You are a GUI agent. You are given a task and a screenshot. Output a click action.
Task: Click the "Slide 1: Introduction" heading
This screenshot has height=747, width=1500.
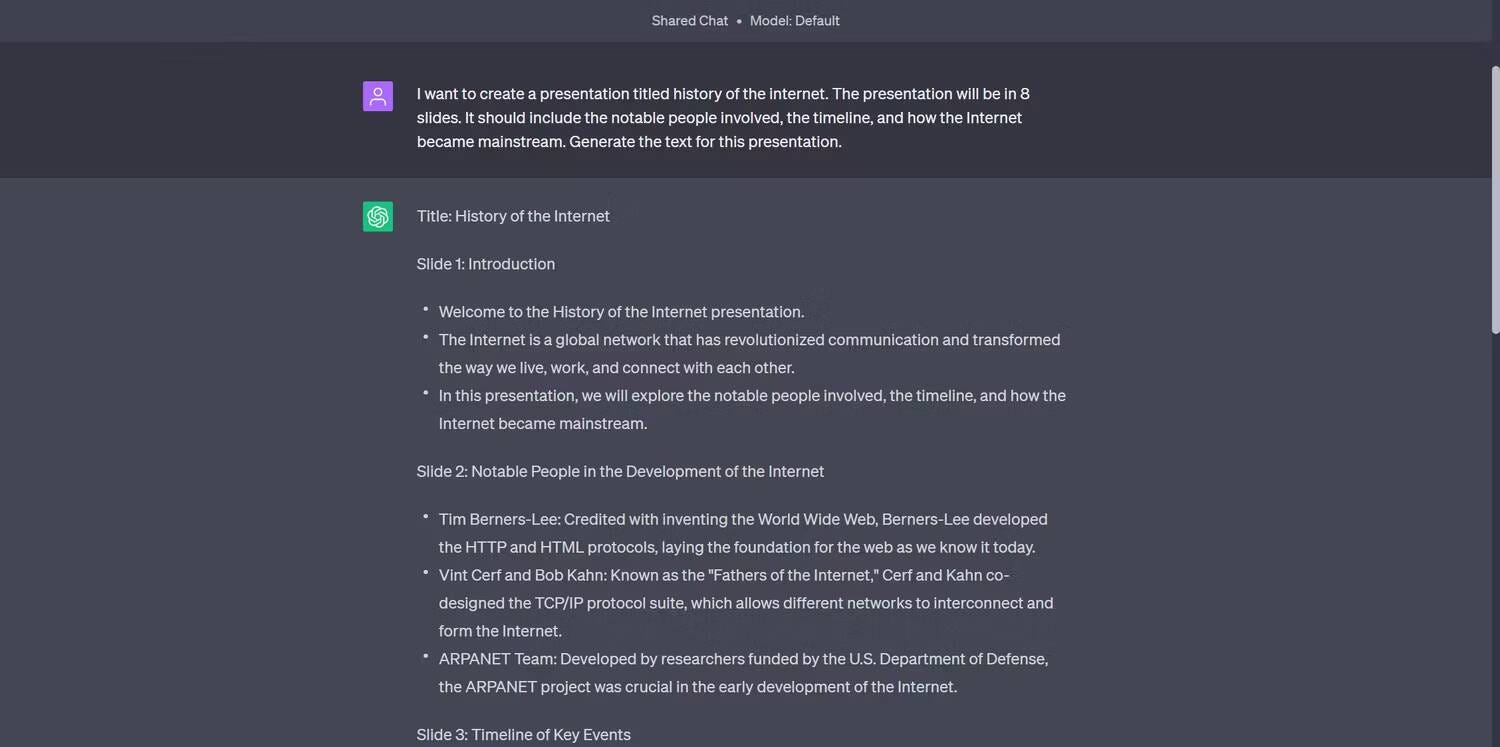pyautogui.click(x=486, y=264)
